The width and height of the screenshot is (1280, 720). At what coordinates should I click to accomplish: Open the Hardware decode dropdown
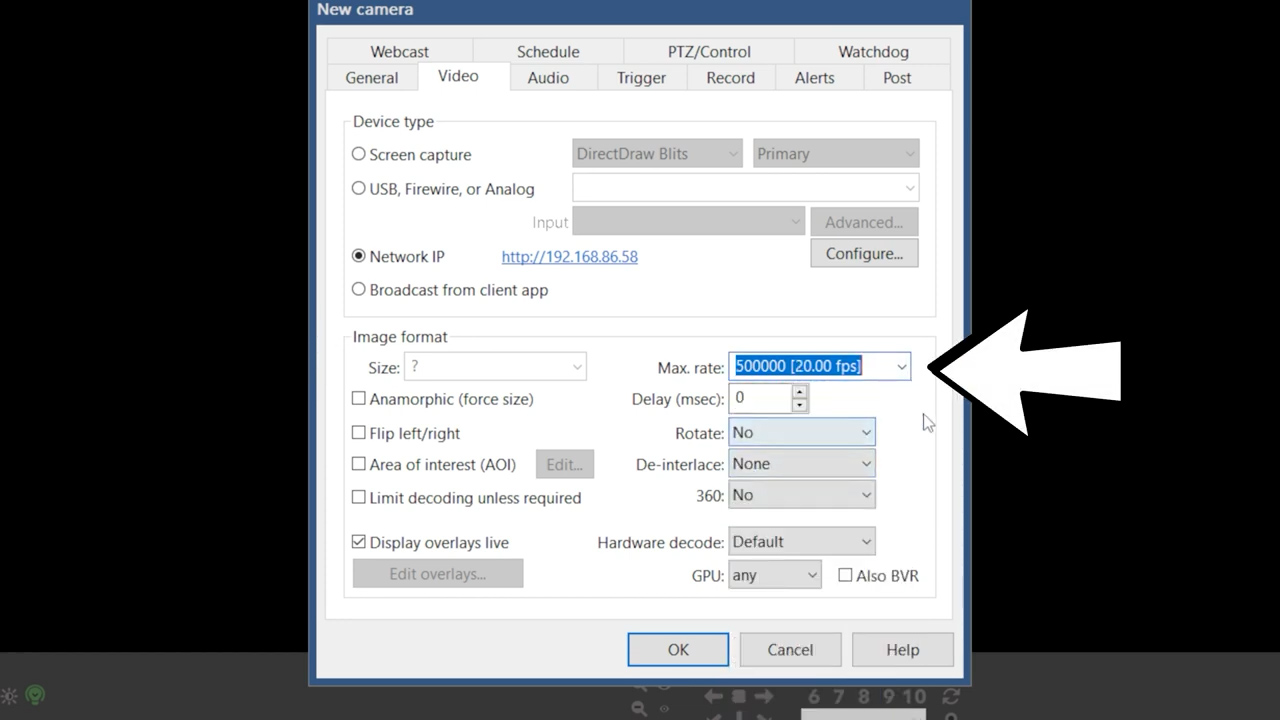click(866, 542)
